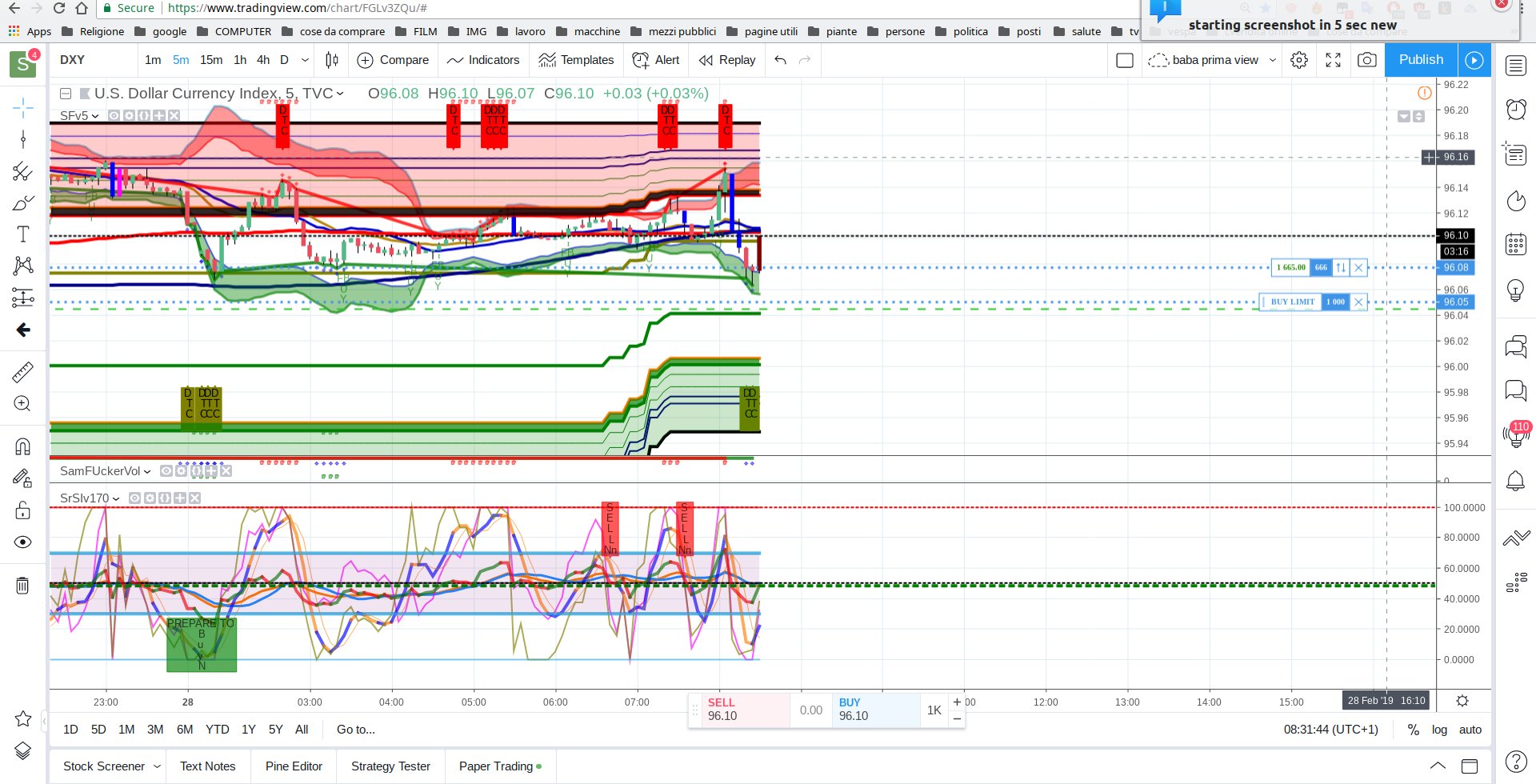The width and height of the screenshot is (1536, 784).
Task: Open the prediction and measurement tools
Action: (22, 298)
